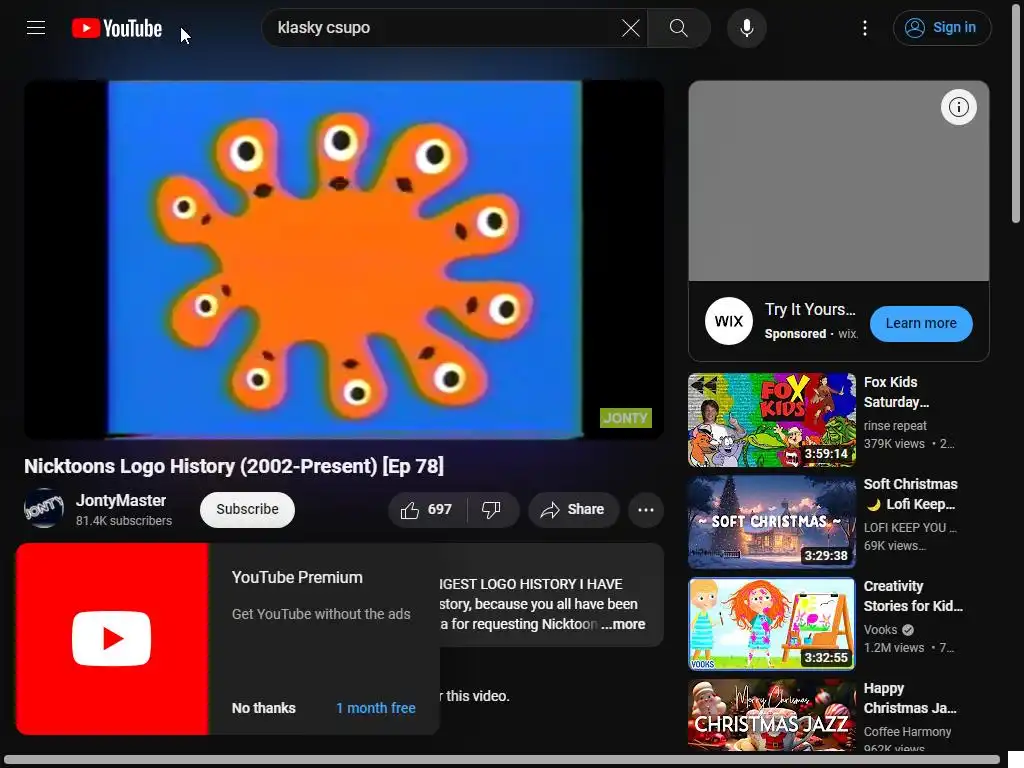This screenshot has width=1024, height=768.
Task: Dislike the video with thumbs down
Action: click(x=492, y=509)
